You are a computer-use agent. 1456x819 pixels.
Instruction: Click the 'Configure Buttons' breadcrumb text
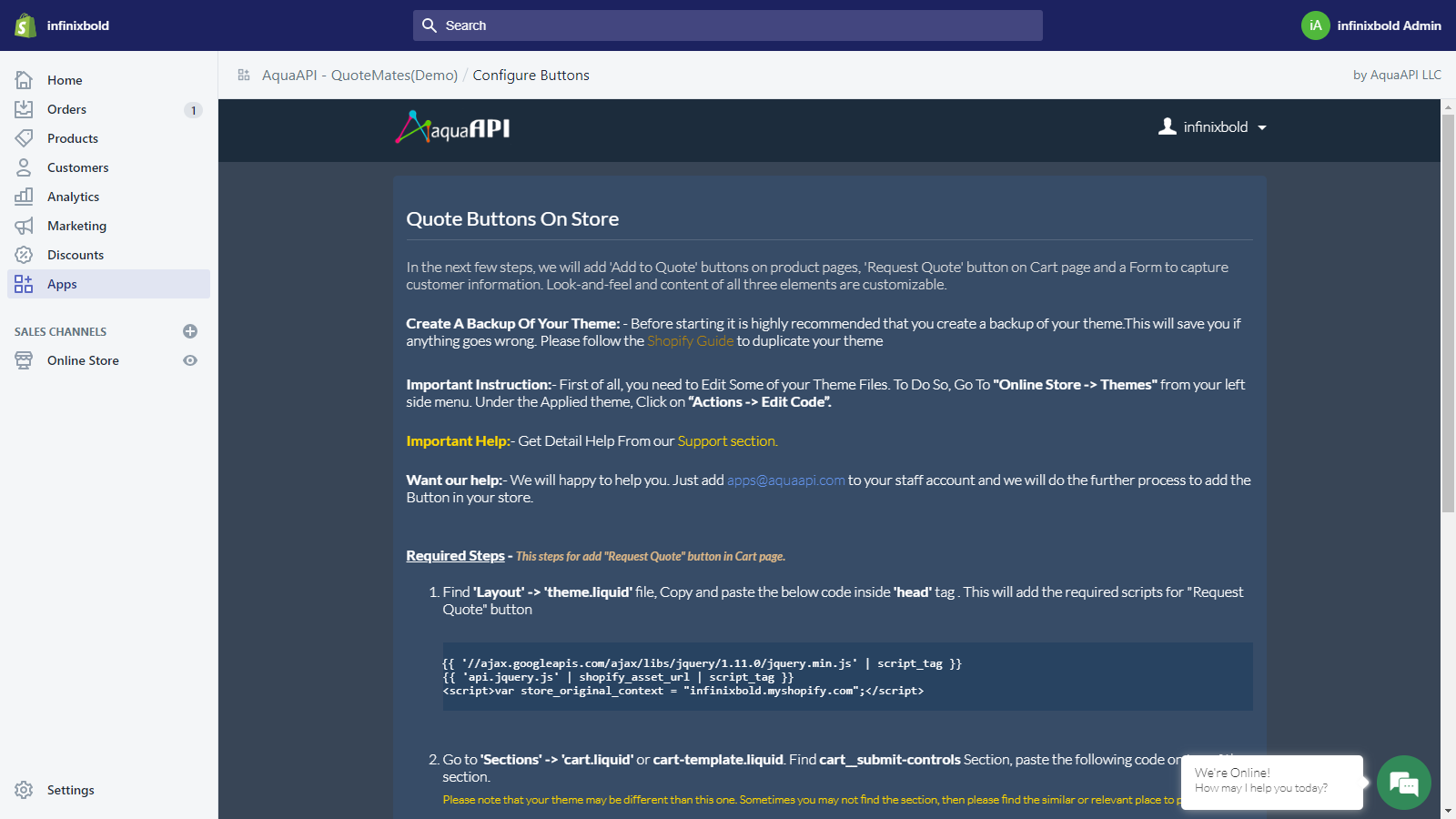[531, 75]
